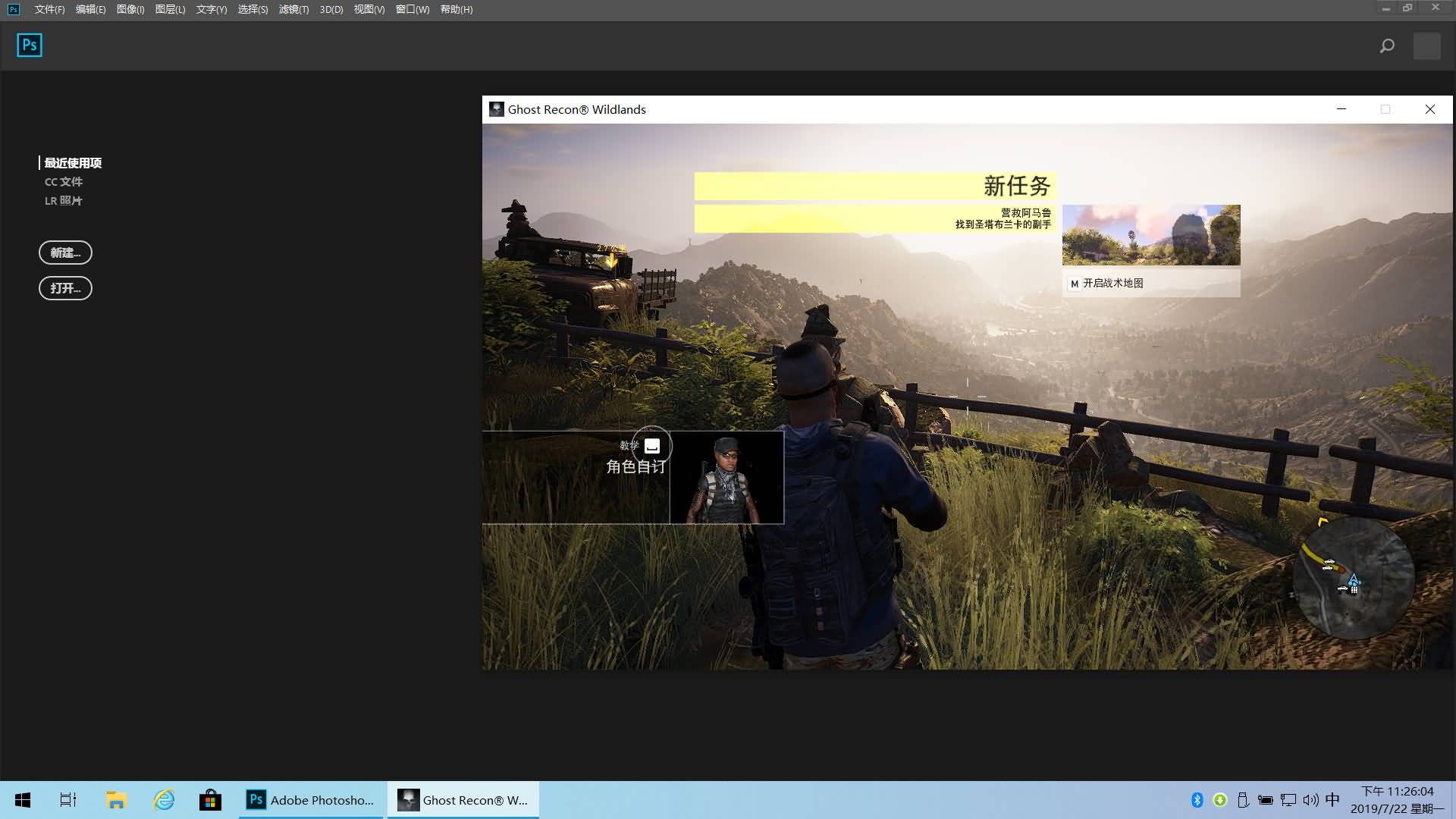Open the 视图(V) menu
This screenshot has width=1456, height=819.
coord(369,9)
